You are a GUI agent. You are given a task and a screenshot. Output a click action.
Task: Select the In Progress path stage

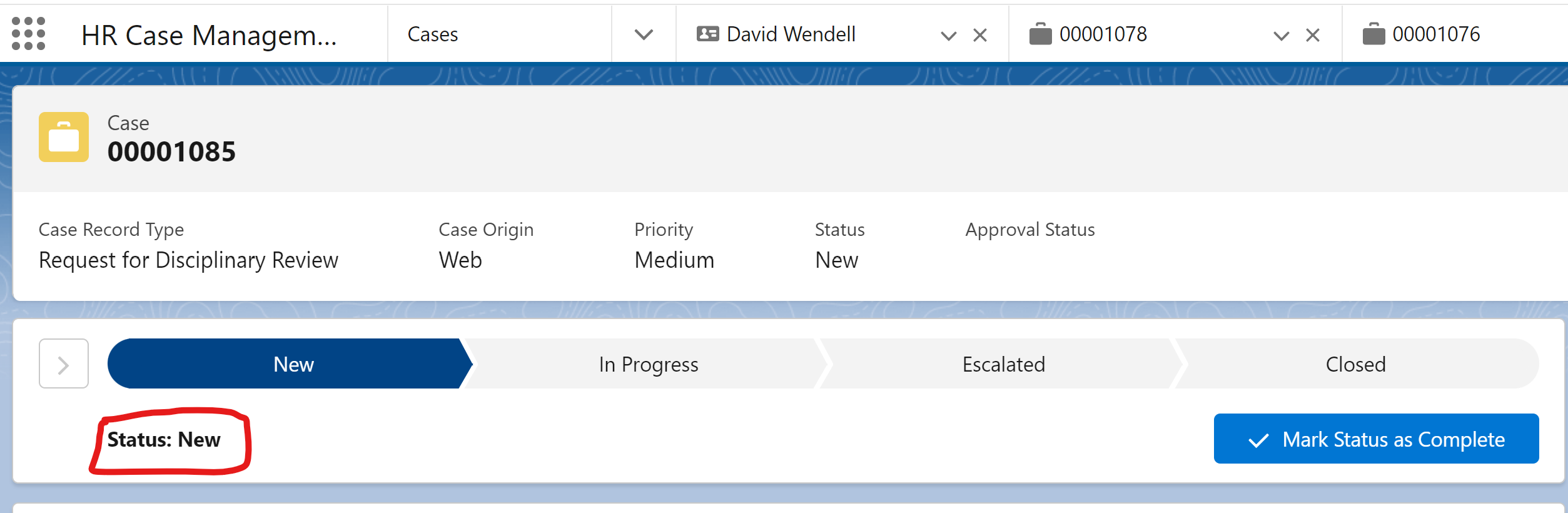(x=648, y=364)
